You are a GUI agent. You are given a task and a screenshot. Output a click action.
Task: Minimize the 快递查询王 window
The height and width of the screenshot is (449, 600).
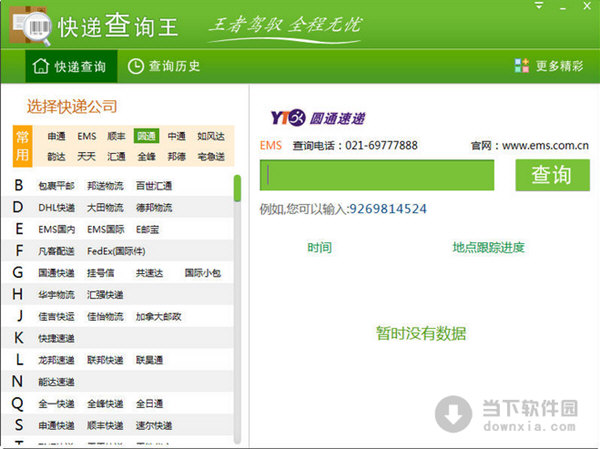pos(563,7)
